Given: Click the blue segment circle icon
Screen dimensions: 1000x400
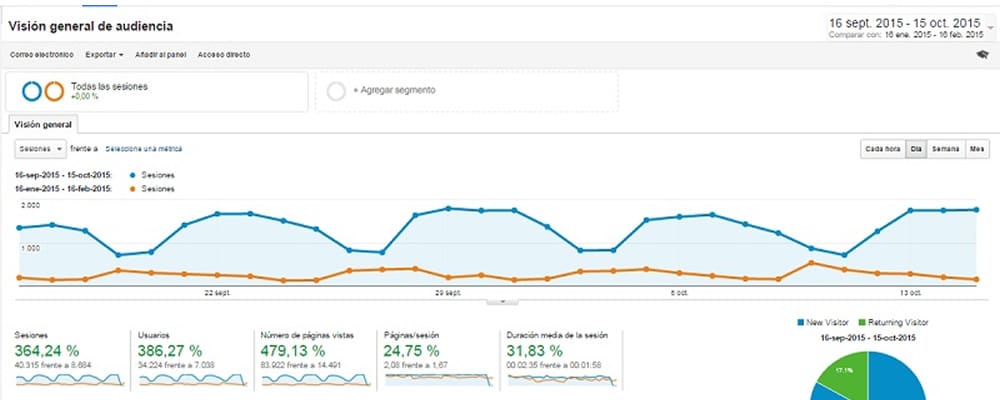Looking at the screenshot, I should click(x=32, y=91).
